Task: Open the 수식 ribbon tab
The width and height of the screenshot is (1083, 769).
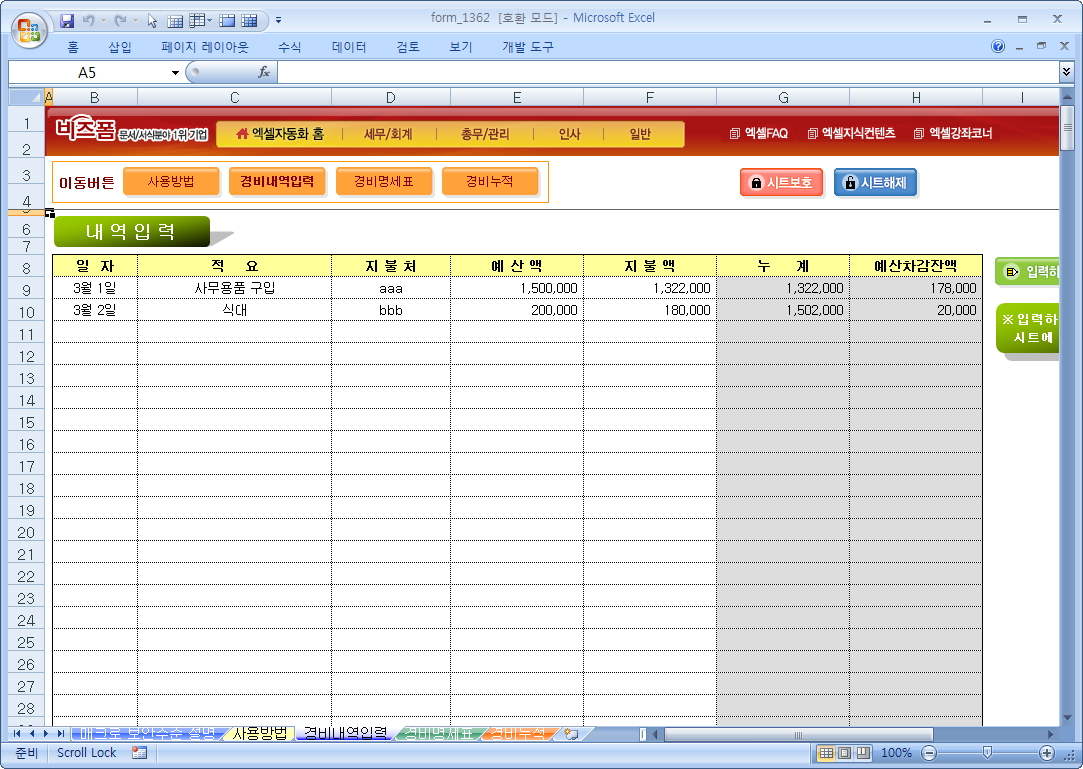Action: 290,47
